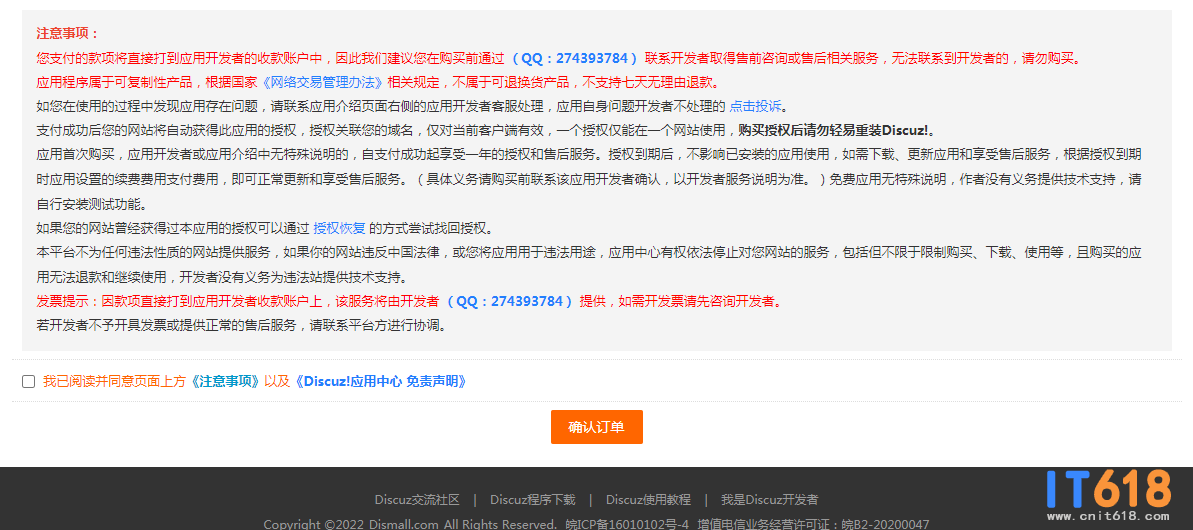This screenshot has width=1193, height=530.
Task: Open the 《注意事项》 link beside the checkbox
Action: (x=226, y=381)
